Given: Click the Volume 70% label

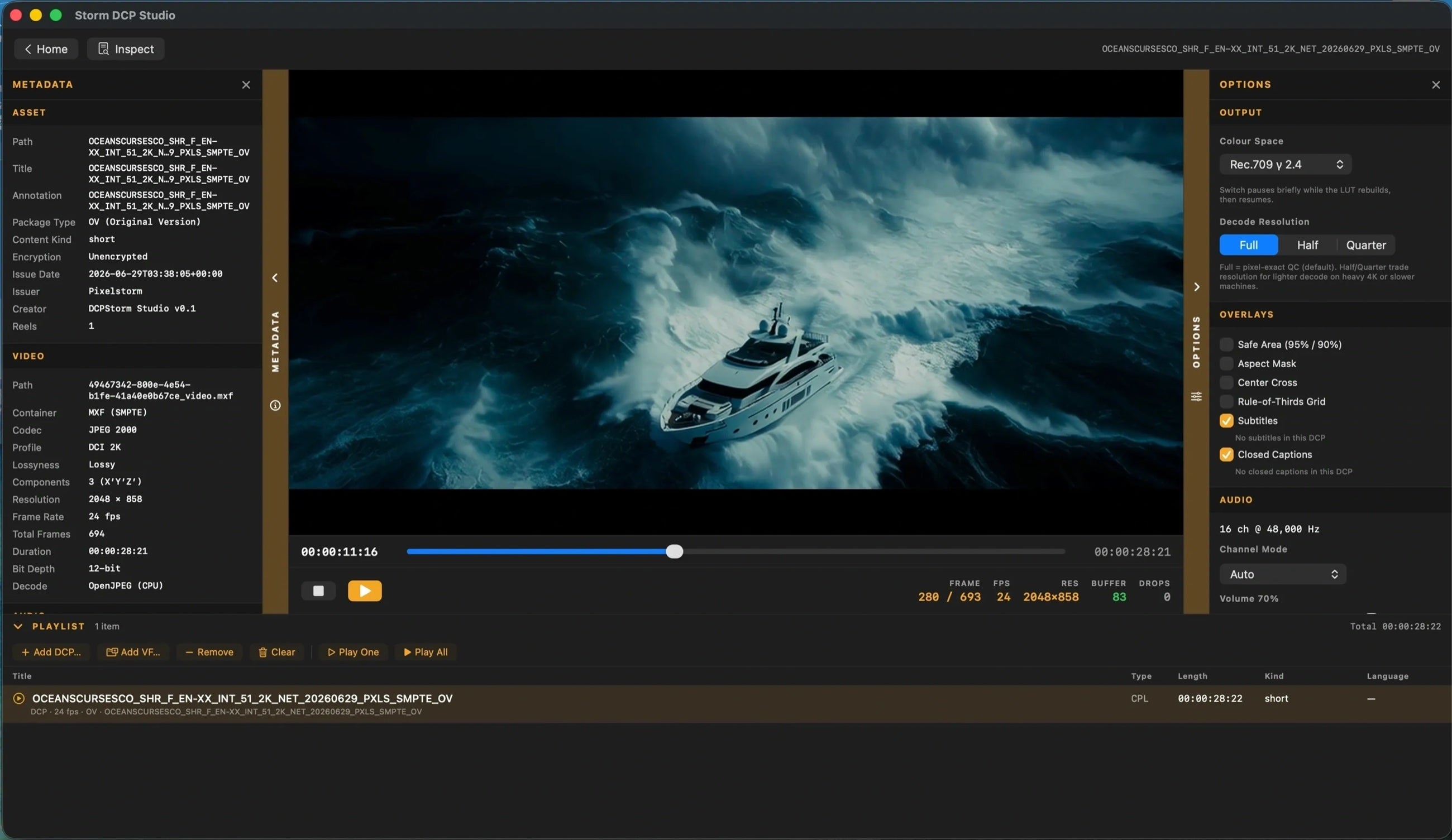Looking at the screenshot, I should pyautogui.click(x=1249, y=599).
